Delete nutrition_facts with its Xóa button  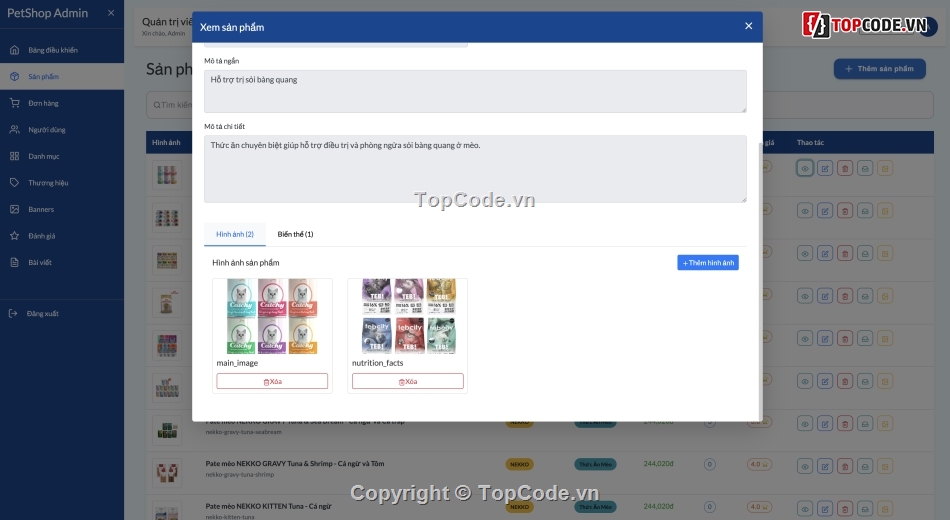[408, 381]
